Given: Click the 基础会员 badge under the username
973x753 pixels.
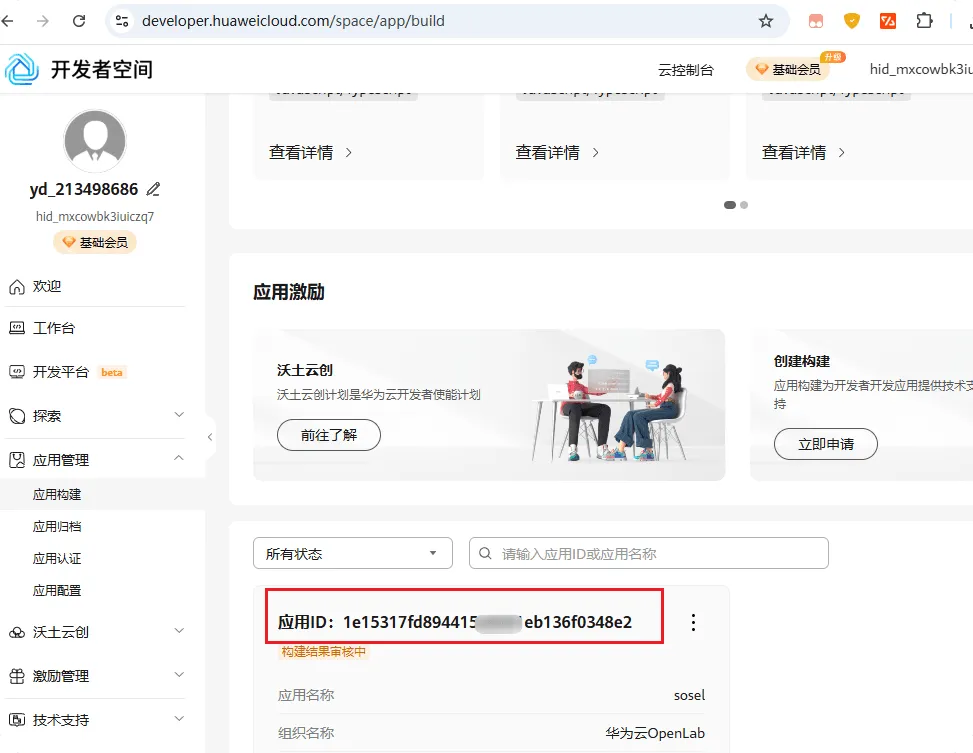Looking at the screenshot, I should pyautogui.click(x=95, y=242).
